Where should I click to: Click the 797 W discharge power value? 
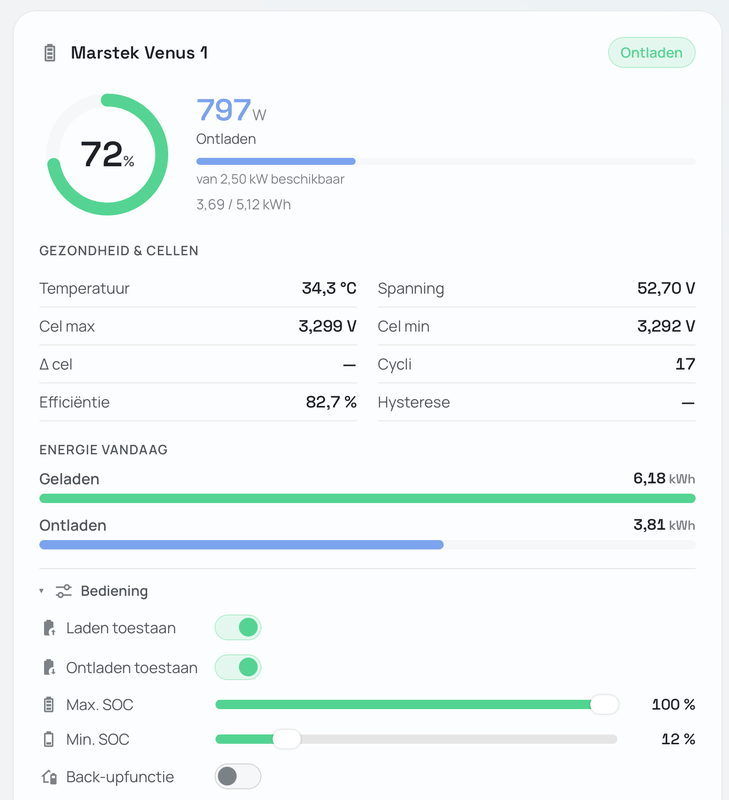pyautogui.click(x=231, y=110)
